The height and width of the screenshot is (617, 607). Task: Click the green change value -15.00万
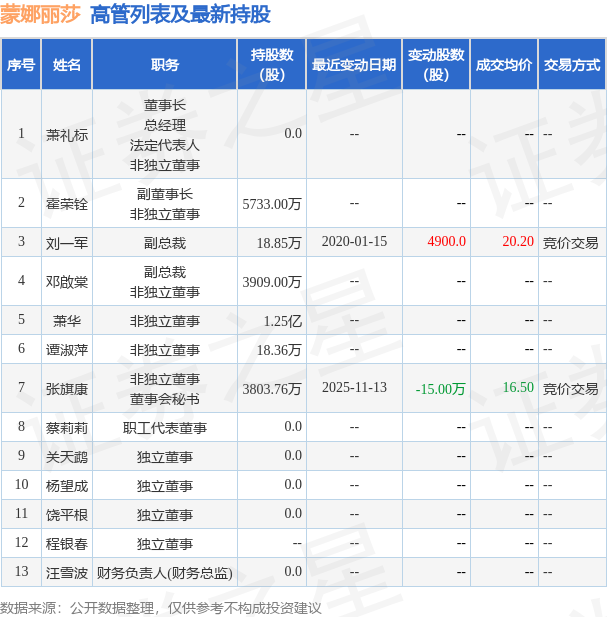[441, 389]
